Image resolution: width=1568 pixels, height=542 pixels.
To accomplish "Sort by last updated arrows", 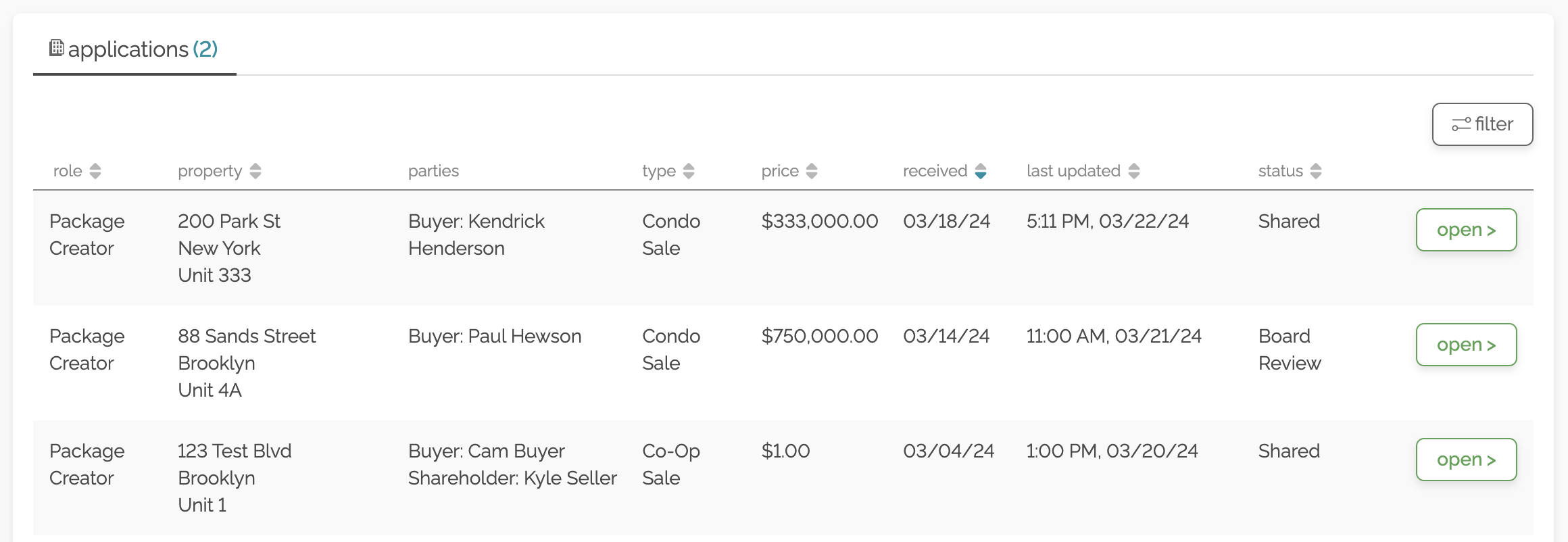I will click(1133, 171).
